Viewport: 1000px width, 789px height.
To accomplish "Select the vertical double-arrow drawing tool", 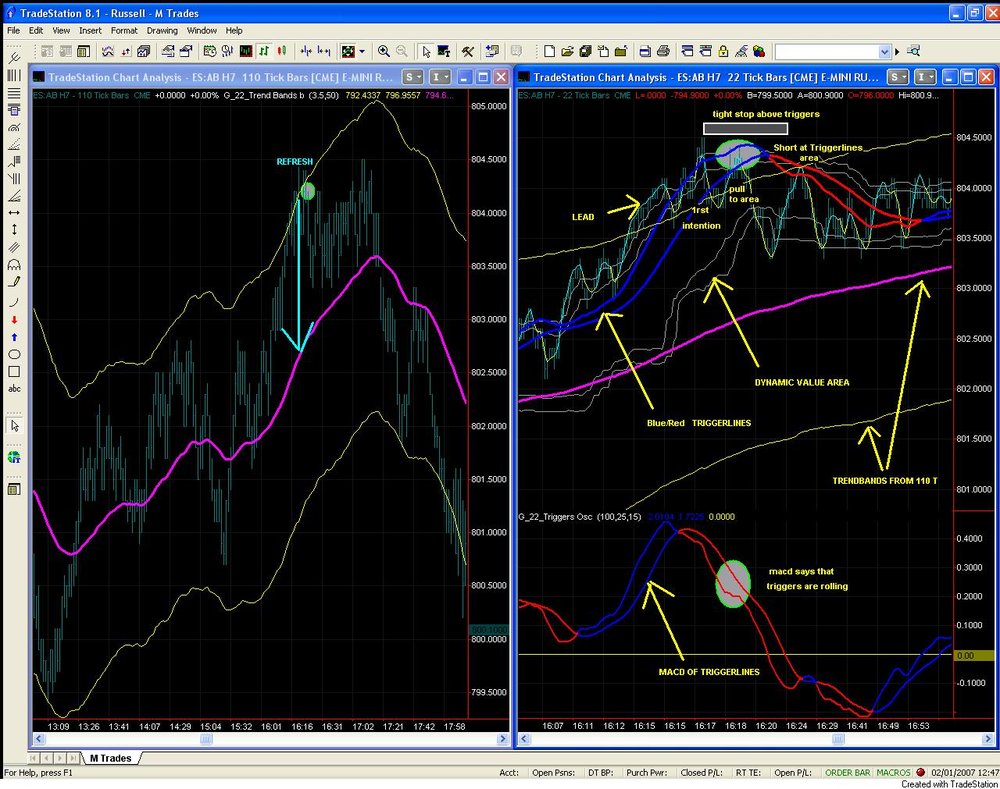I will tap(14, 230).
